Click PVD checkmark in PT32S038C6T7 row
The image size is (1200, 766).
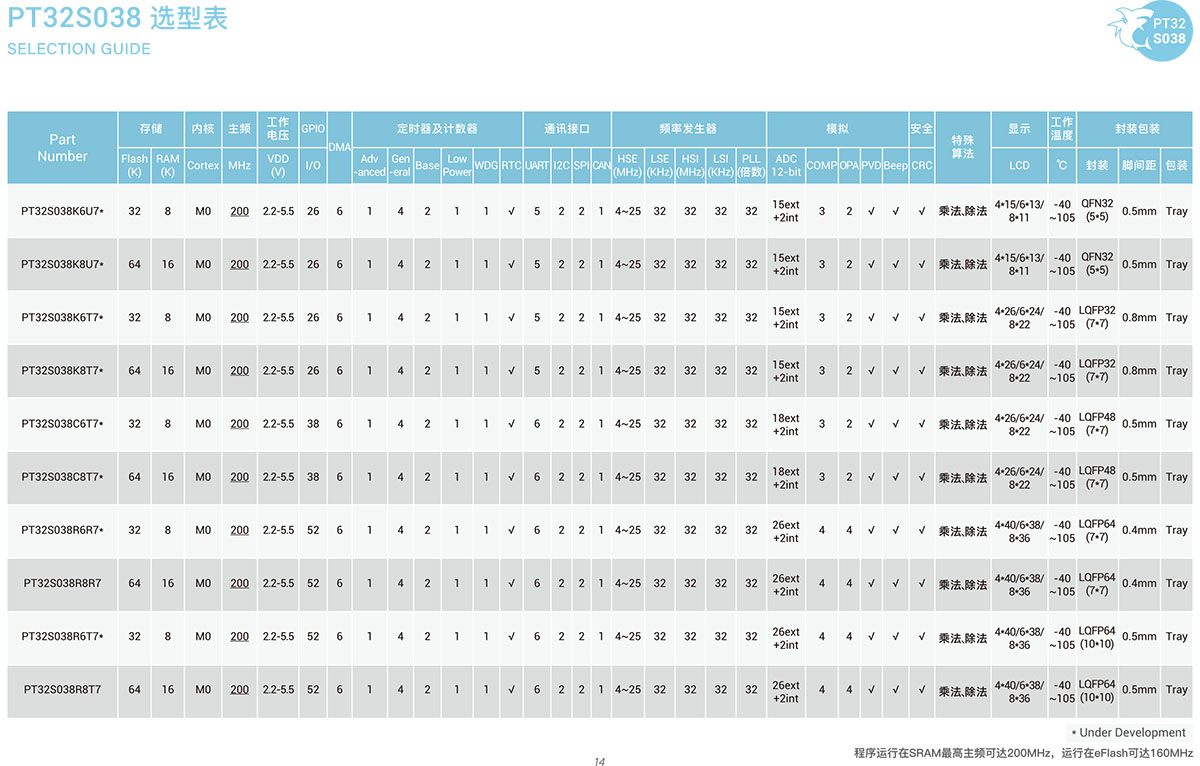pyautogui.click(x=871, y=424)
